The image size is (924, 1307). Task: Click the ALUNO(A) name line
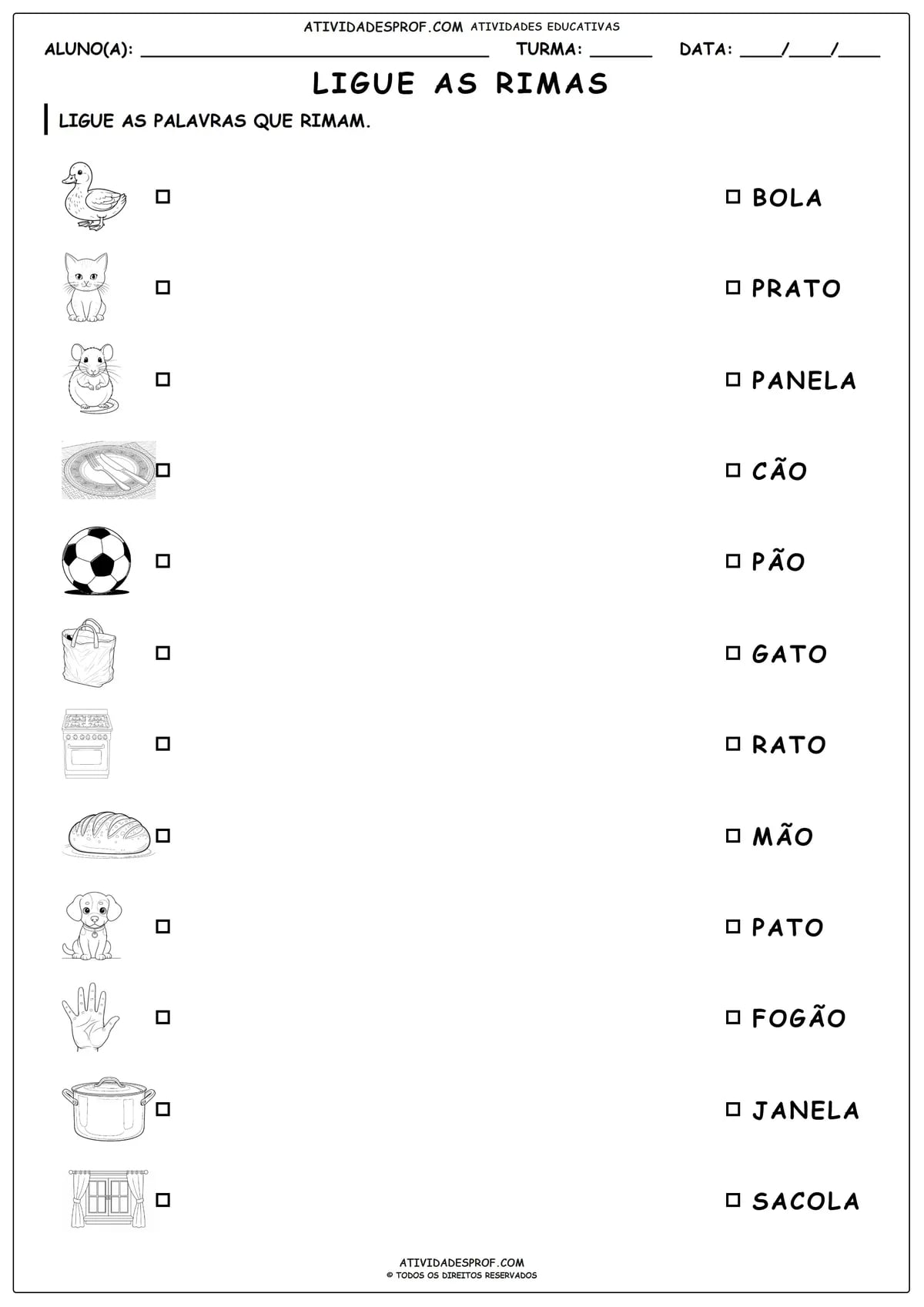pyautogui.click(x=315, y=51)
